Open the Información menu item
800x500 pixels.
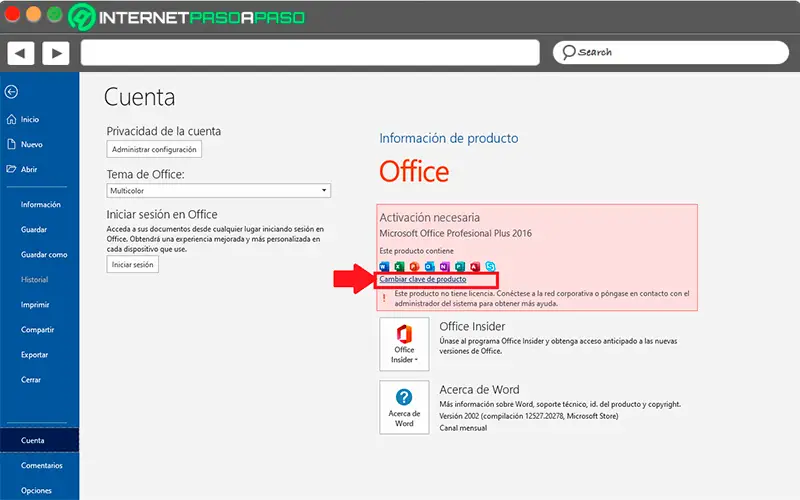point(40,205)
